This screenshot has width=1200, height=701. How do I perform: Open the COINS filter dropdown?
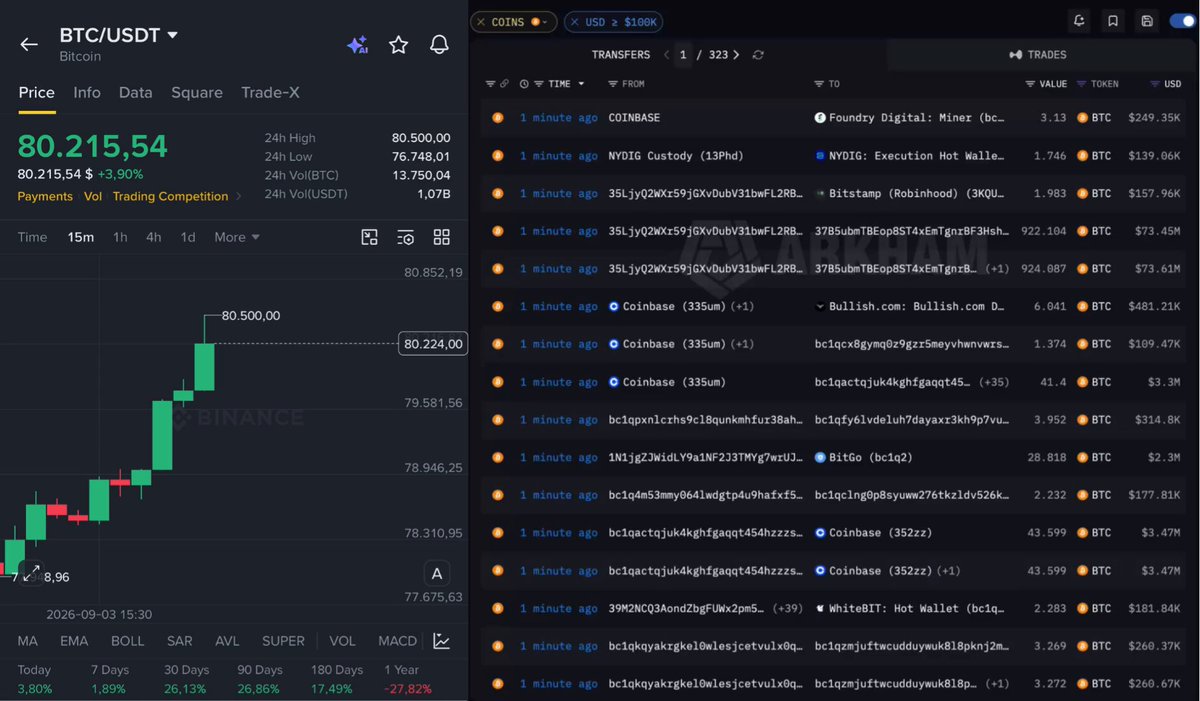tap(540, 22)
